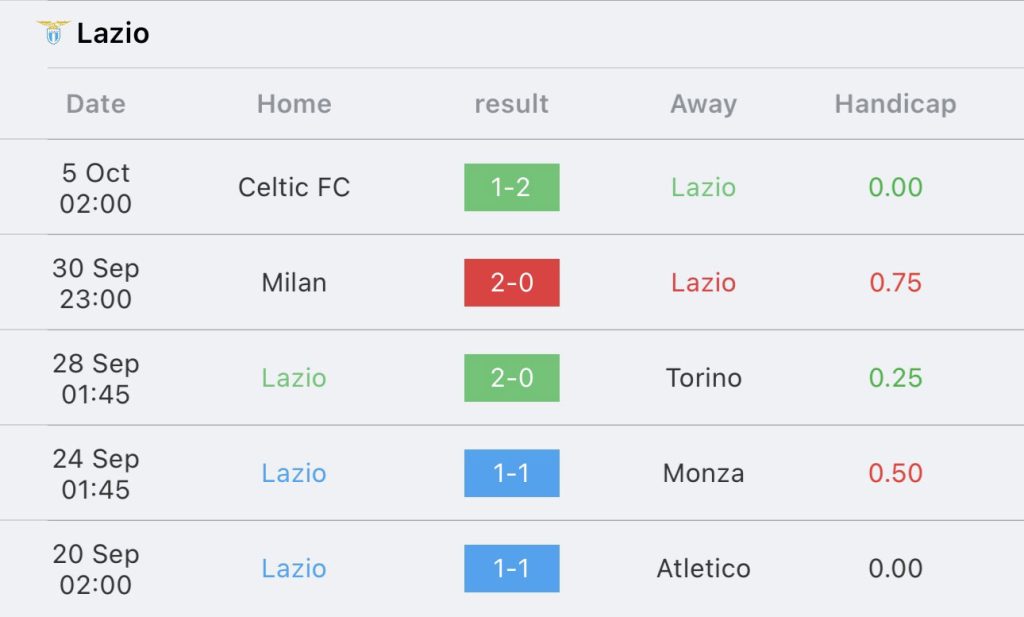Select the Home column header
The width and height of the screenshot is (1024, 617).
294,104
